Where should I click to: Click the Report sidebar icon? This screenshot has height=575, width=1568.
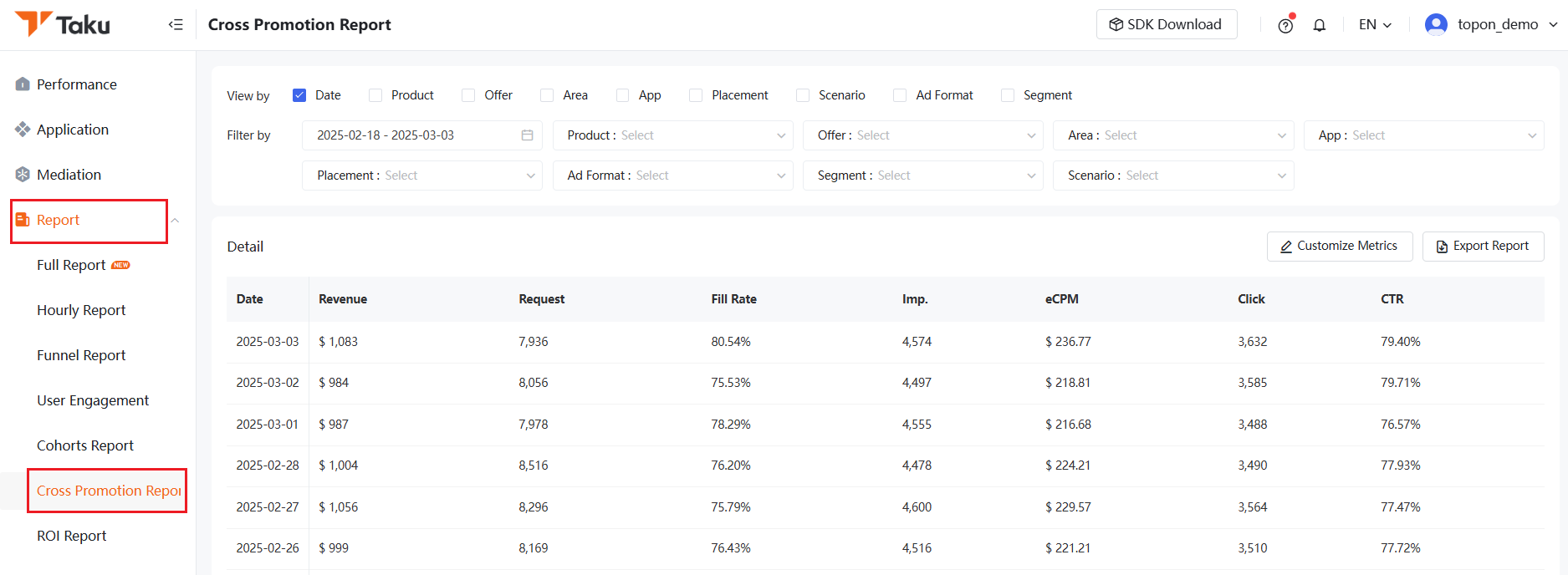click(x=23, y=220)
